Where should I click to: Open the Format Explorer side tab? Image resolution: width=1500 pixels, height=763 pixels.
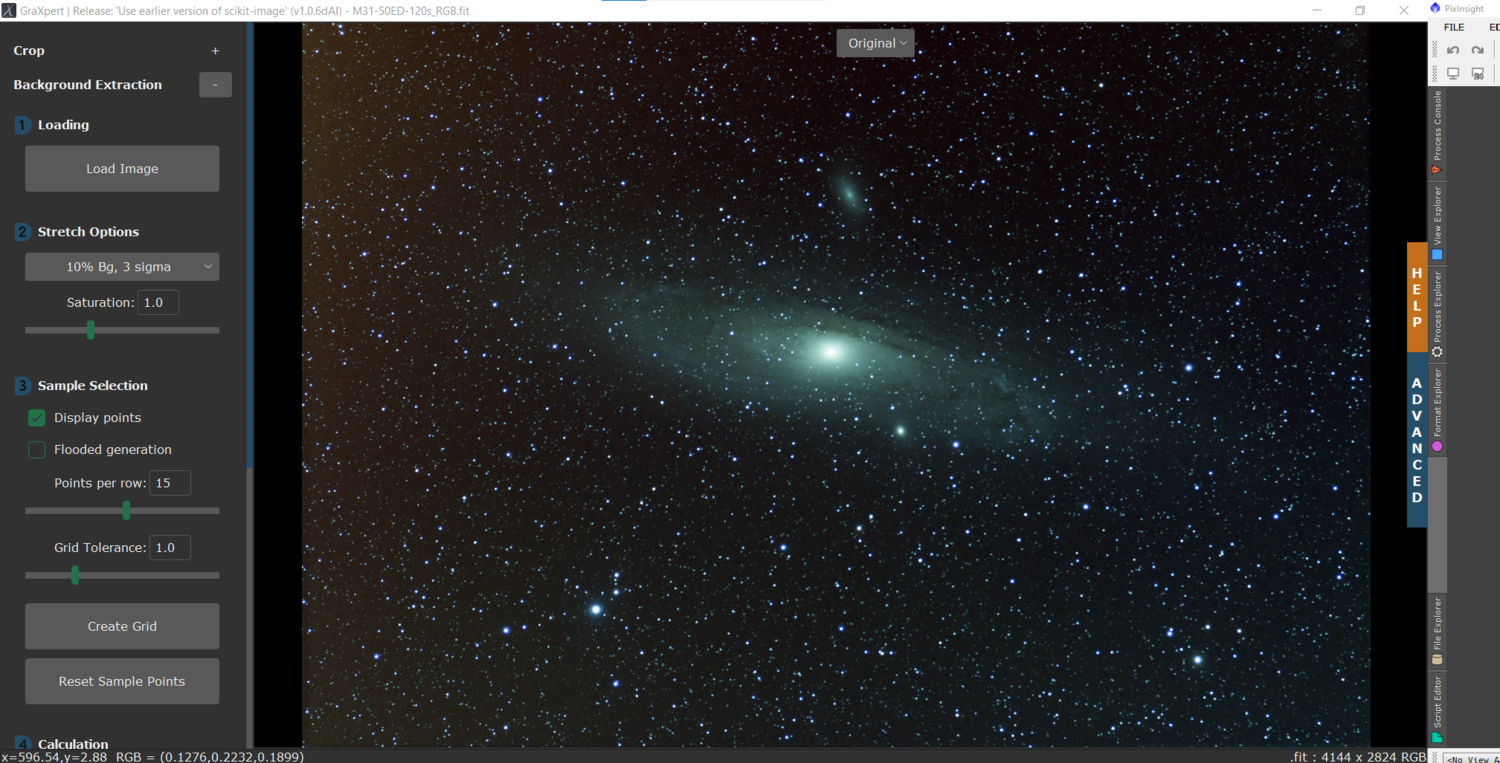coord(1438,410)
